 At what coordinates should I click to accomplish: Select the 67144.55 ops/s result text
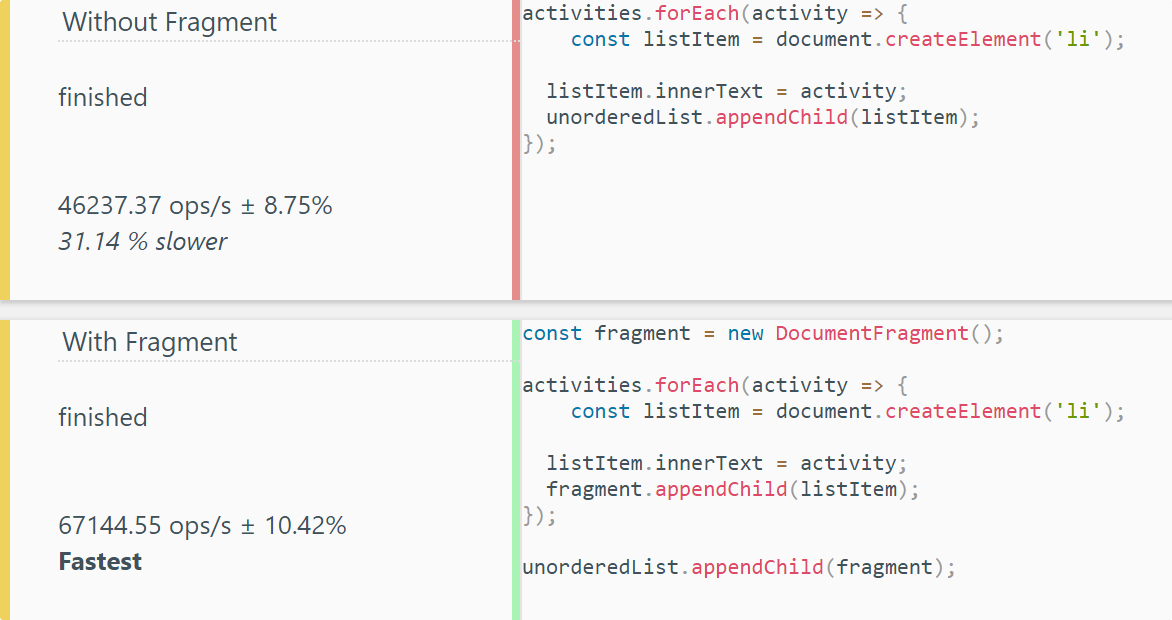(202, 526)
